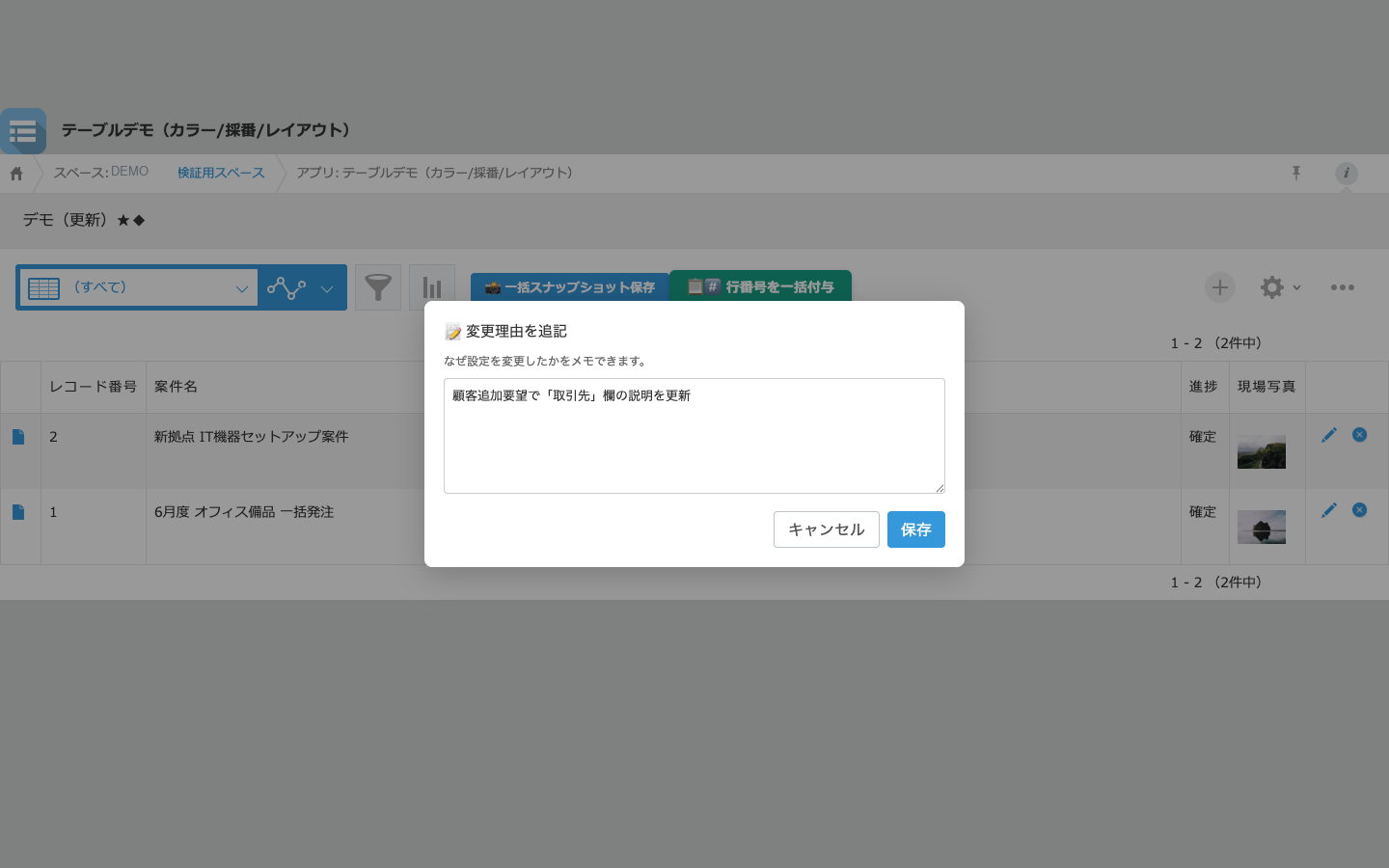Expand the (すべて) view dropdown
Image resolution: width=1389 pixels, height=868 pixels.
pyautogui.click(x=241, y=288)
